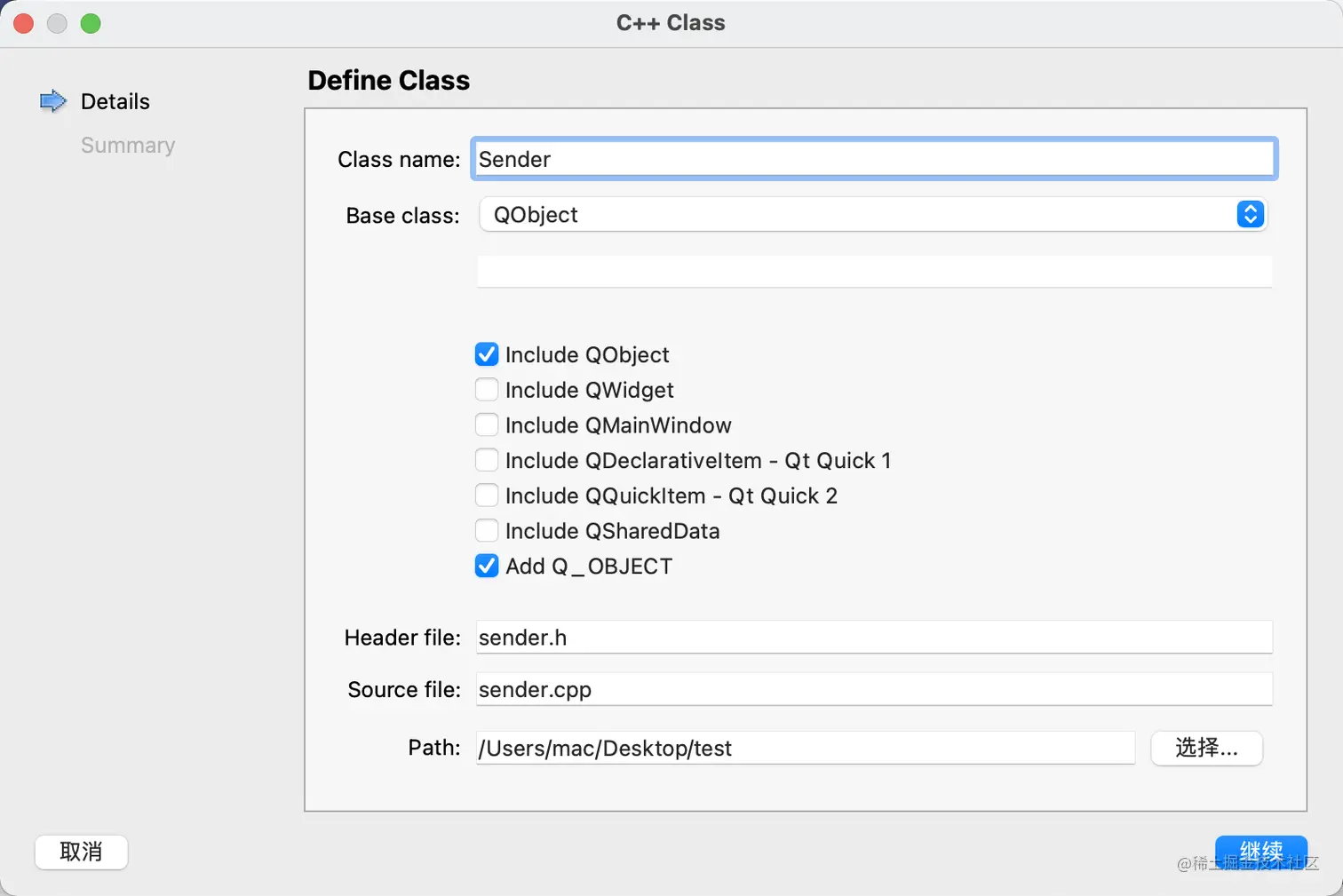The image size is (1343, 896).
Task: Open the Base class QObject dropdown
Action: [872, 215]
